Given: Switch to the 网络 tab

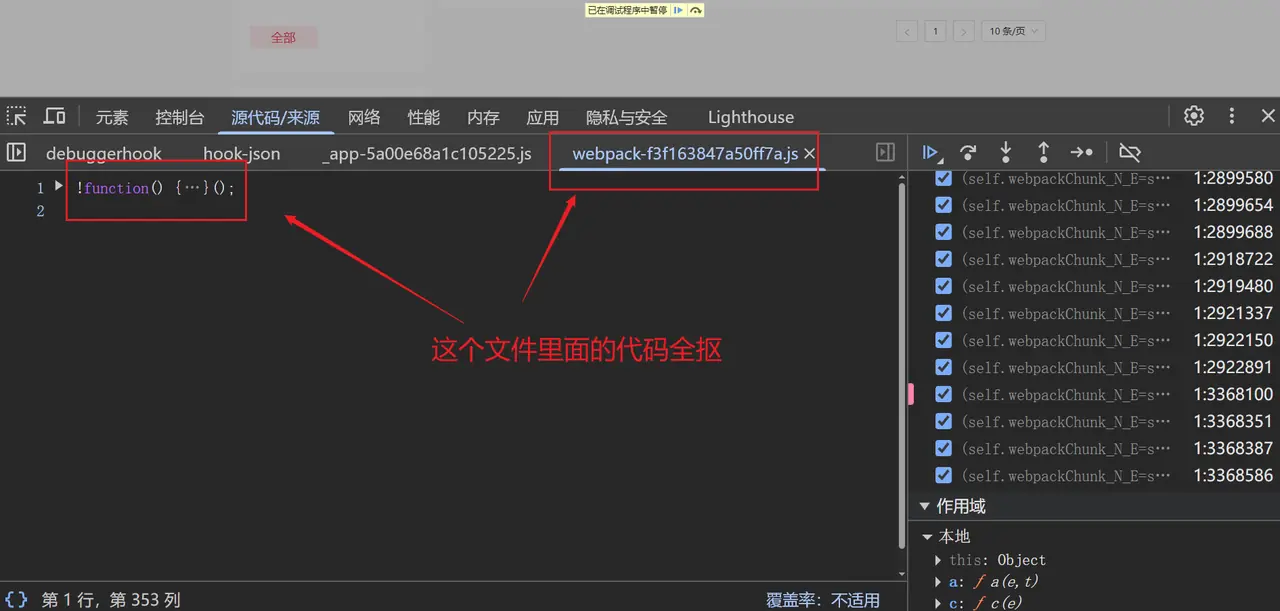Looking at the screenshot, I should click(364, 117).
